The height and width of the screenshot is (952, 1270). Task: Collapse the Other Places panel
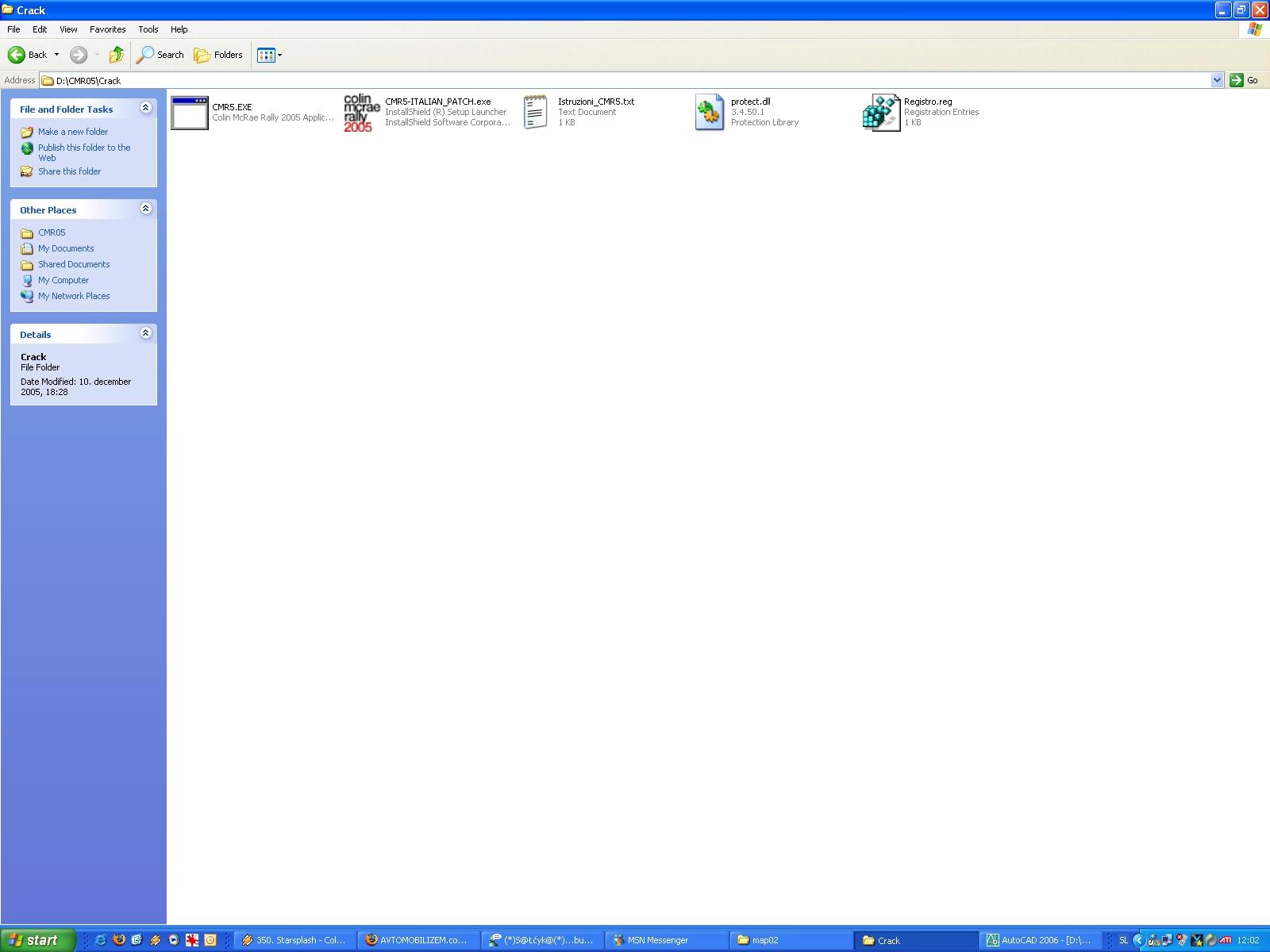coord(145,209)
